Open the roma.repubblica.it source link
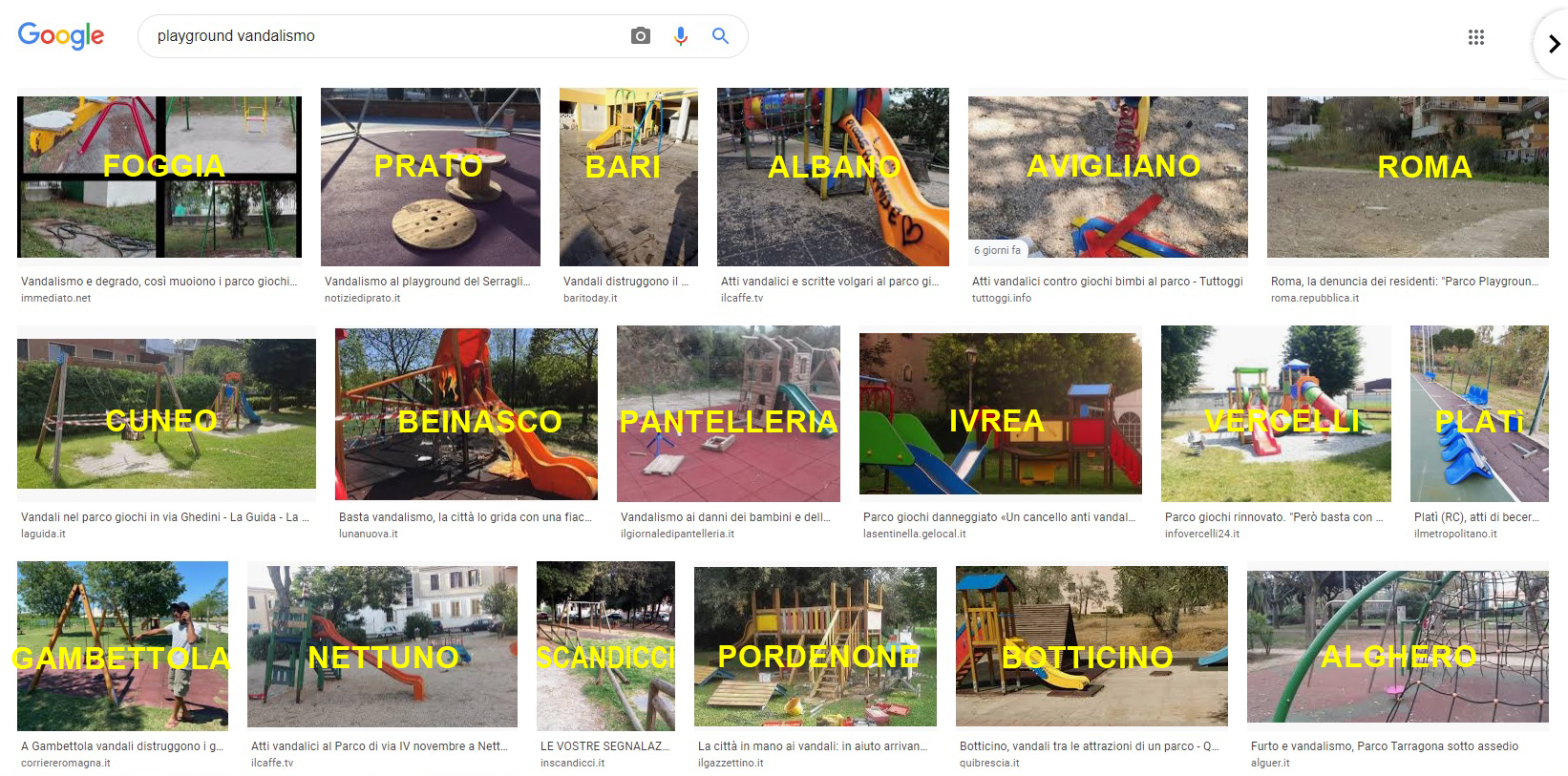 (1314, 298)
